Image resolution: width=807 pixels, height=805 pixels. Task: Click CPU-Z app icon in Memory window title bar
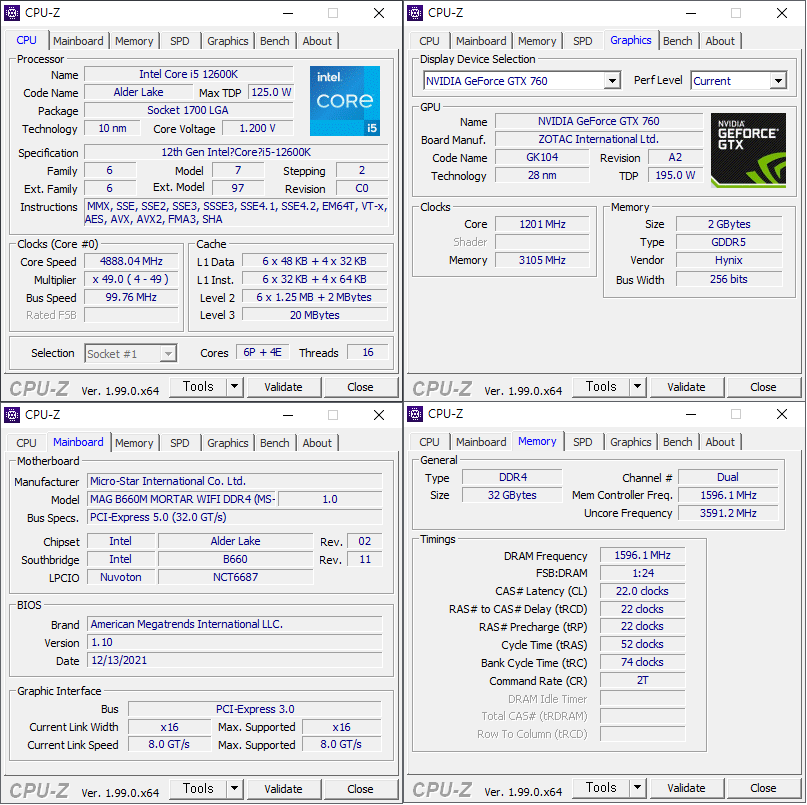click(x=415, y=414)
